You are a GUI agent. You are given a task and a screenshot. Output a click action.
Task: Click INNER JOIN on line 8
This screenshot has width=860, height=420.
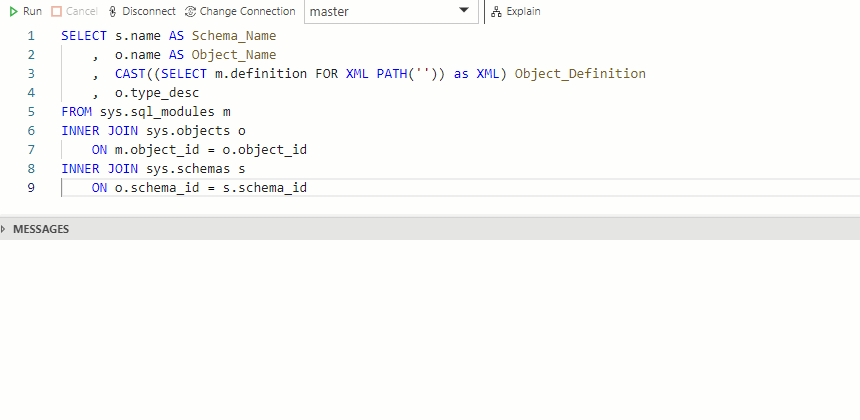click(x=99, y=169)
